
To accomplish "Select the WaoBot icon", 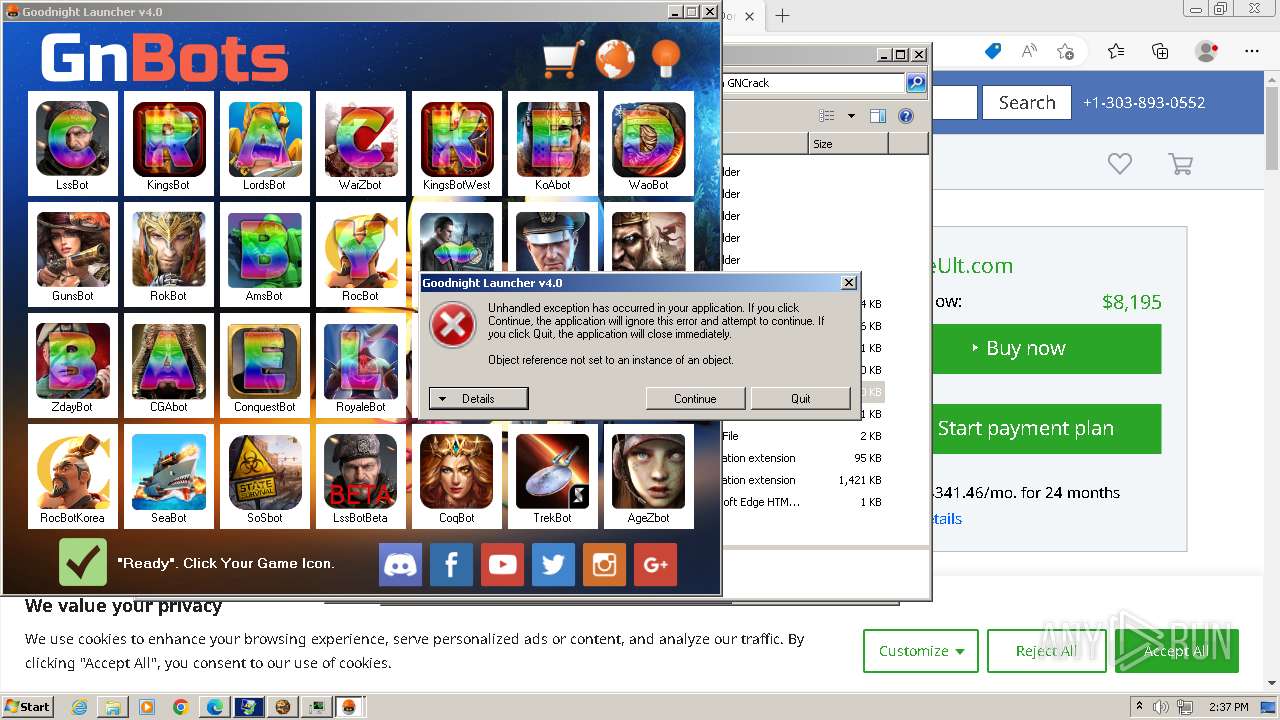I will click(648, 142).
